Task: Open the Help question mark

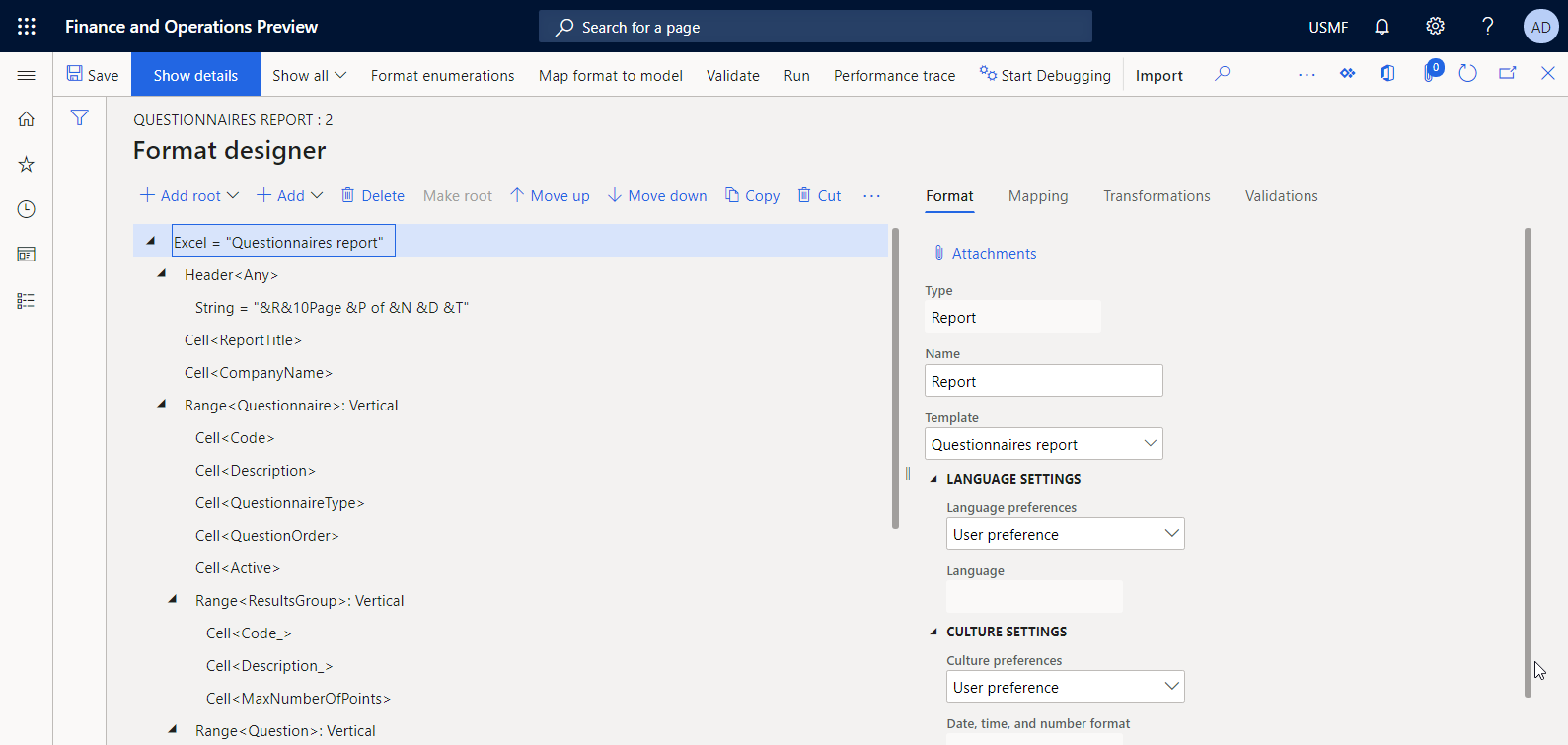Action: click(1487, 27)
